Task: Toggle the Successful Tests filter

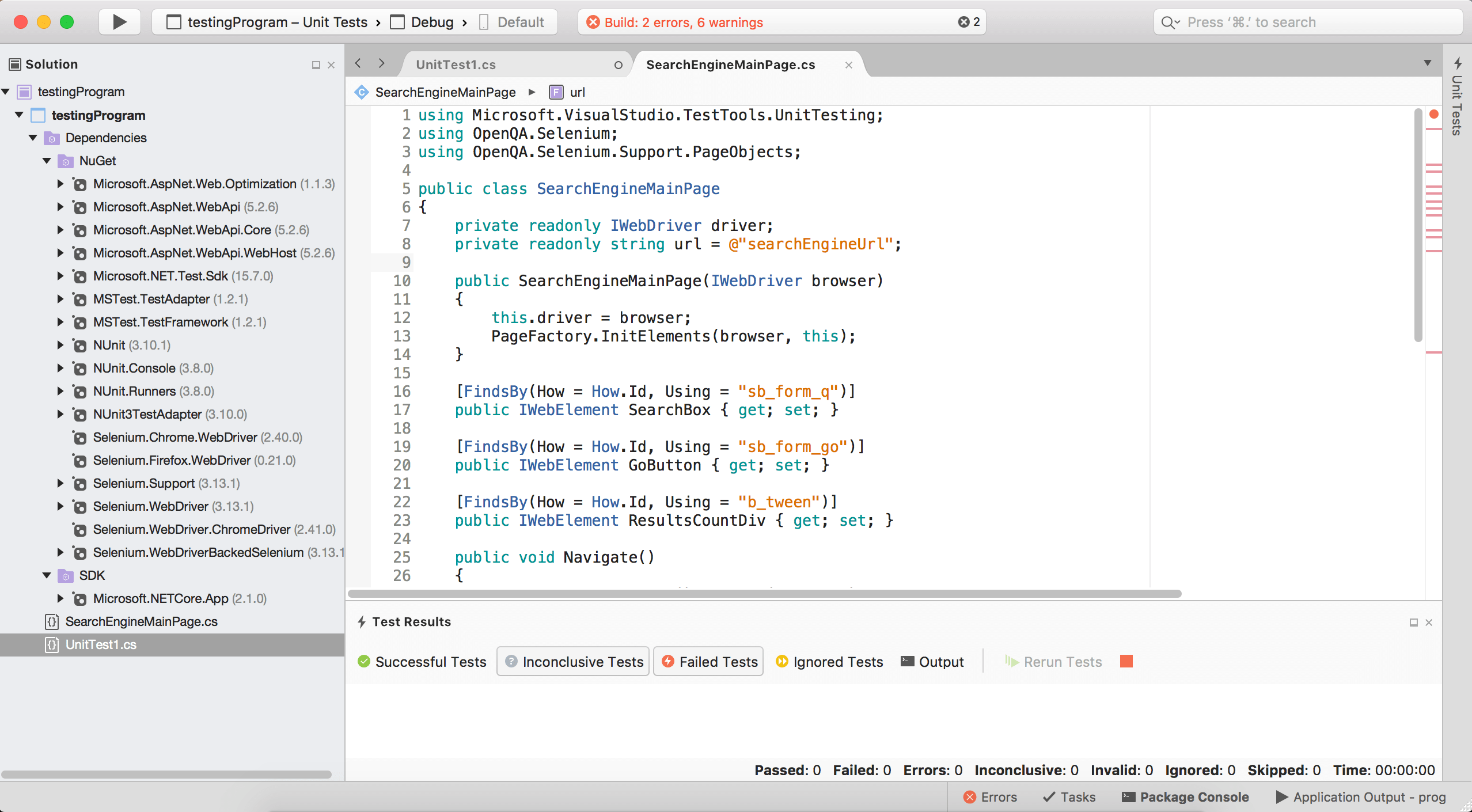Action: click(422, 662)
